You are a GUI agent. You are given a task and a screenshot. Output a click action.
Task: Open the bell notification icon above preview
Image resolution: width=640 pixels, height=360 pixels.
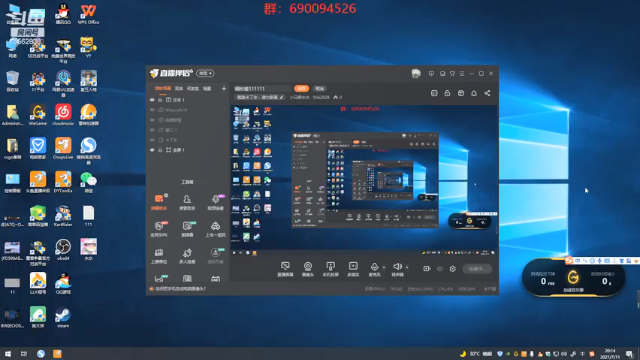(474, 93)
